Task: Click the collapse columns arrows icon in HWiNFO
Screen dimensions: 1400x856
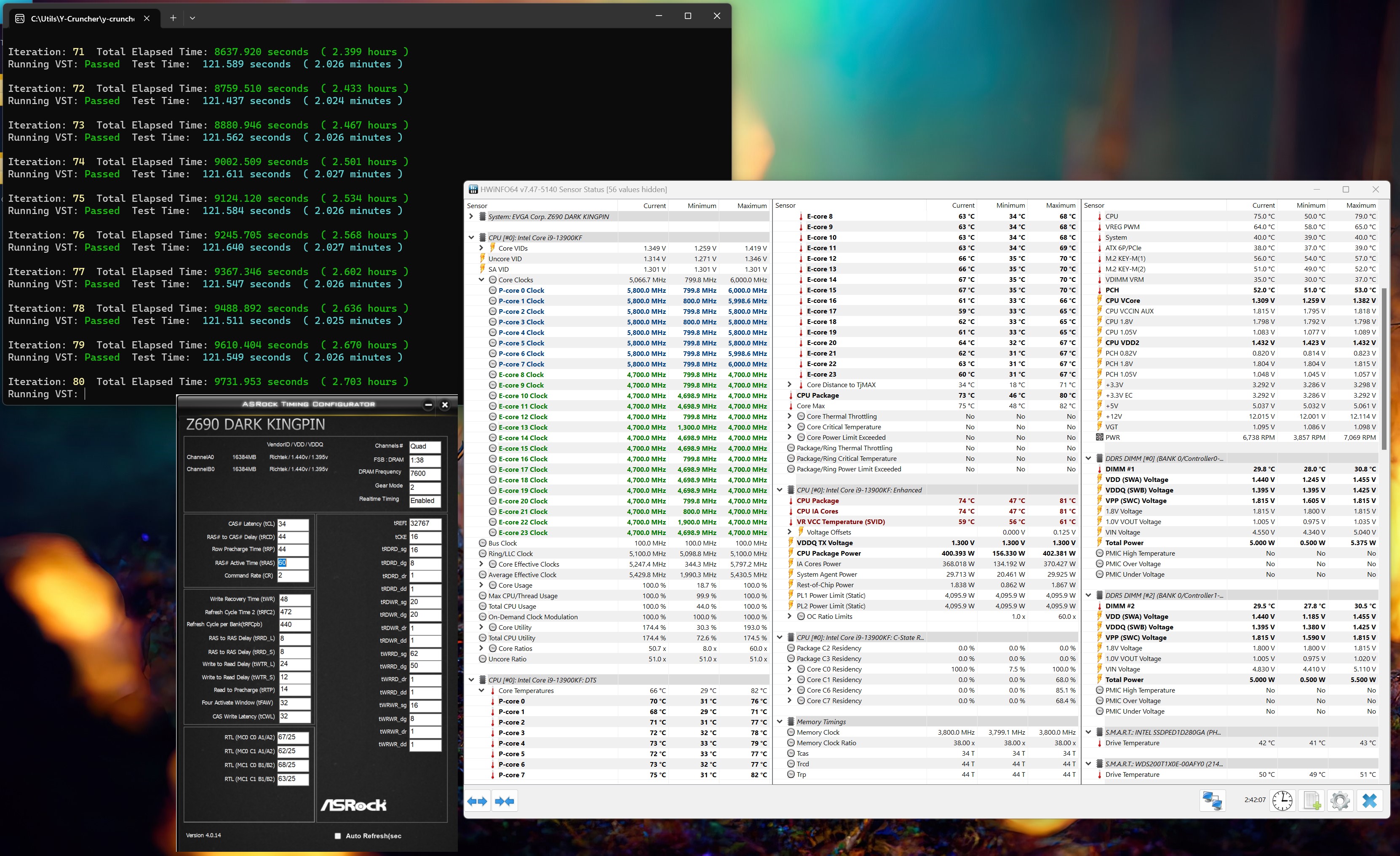Action: point(505,801)
